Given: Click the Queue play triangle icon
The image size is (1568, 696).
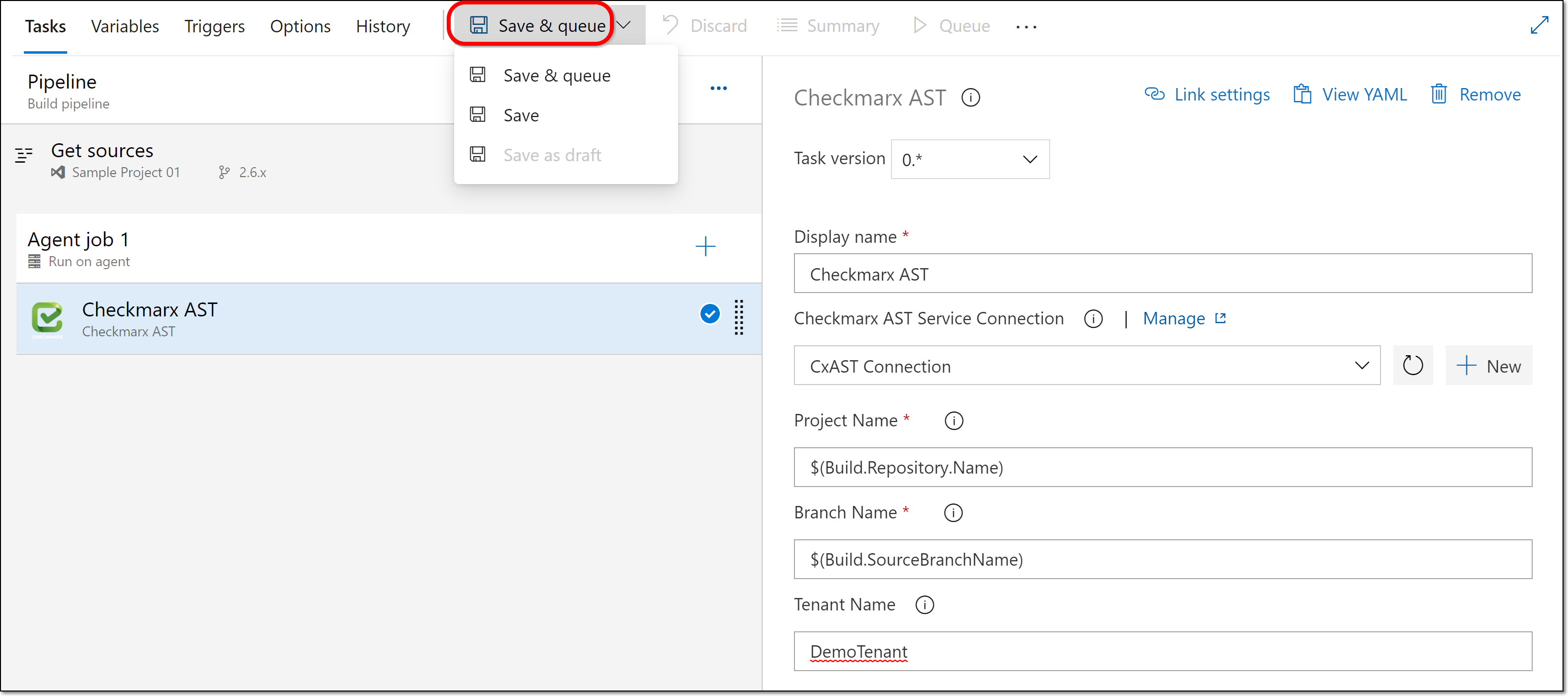Looking at the screenshot, I should [920, 25].
